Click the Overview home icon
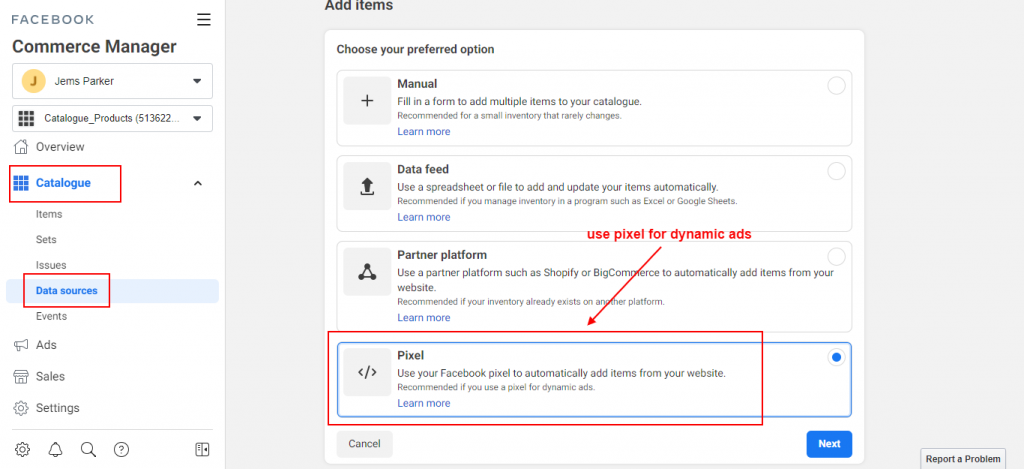This screenshot has width=1024, height=469. pyautogui.click(x=22, y=146)
